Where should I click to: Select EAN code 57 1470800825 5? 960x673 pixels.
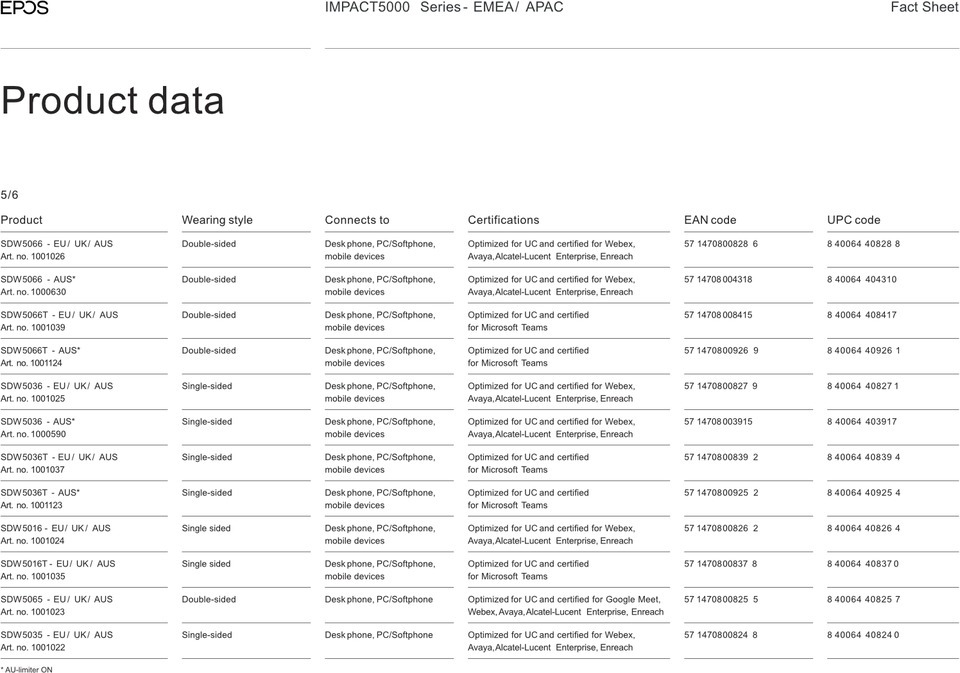[x=721, y=599]
